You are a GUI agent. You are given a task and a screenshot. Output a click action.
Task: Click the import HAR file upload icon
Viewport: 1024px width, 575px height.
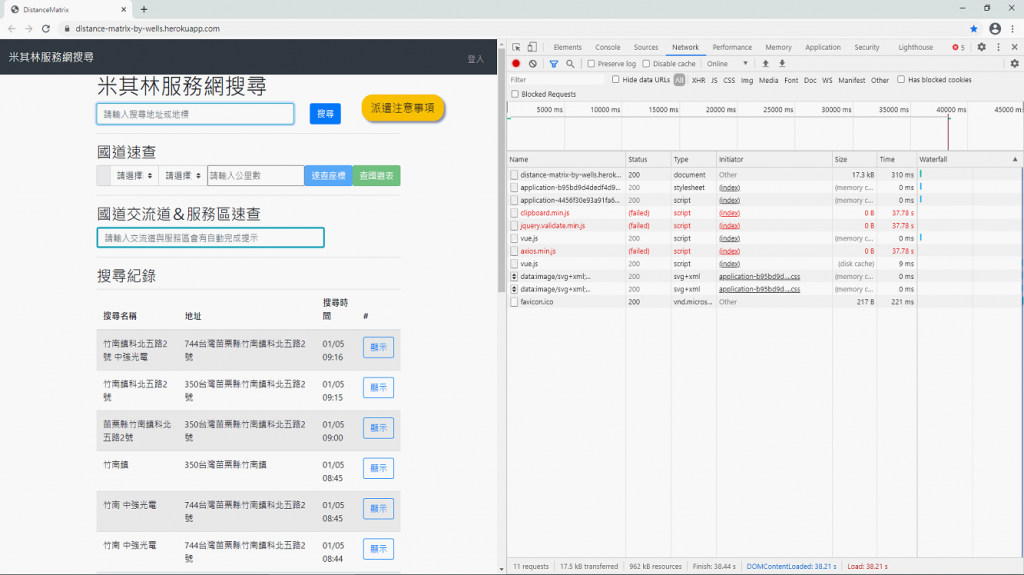(765, 63)
